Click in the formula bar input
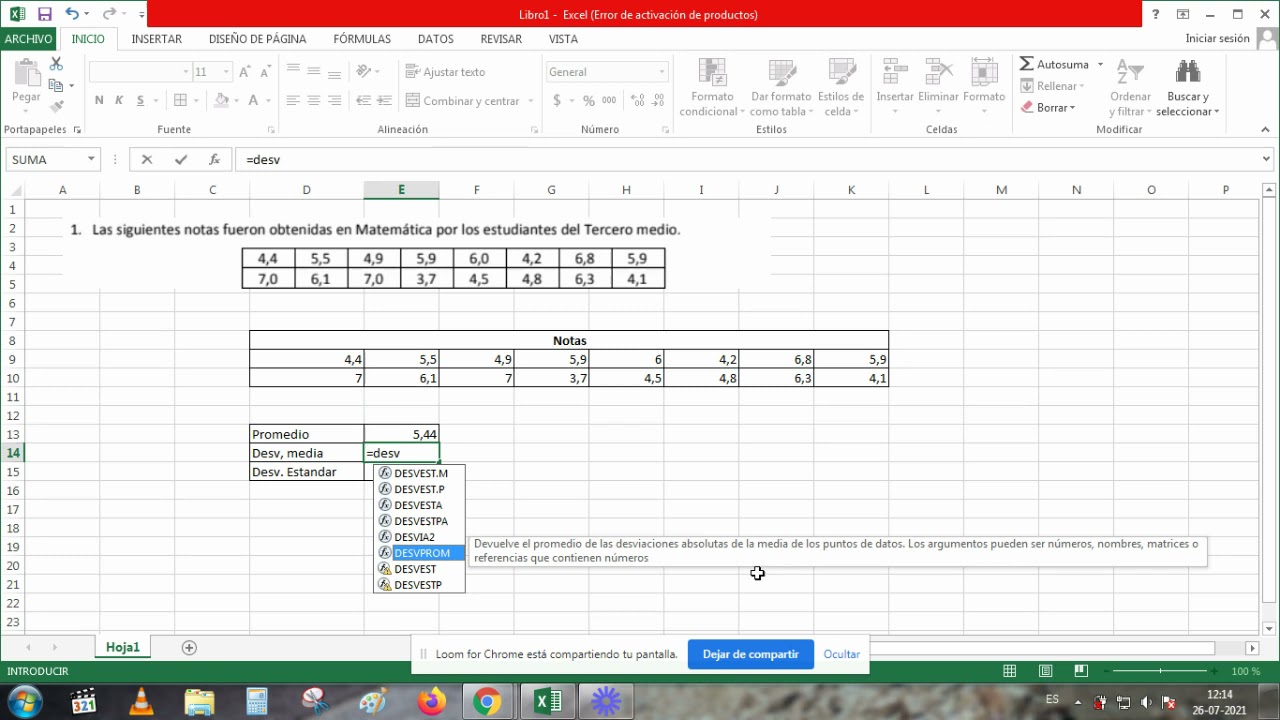This screenshot has width=1280, height=720. [x=745, y=159]
